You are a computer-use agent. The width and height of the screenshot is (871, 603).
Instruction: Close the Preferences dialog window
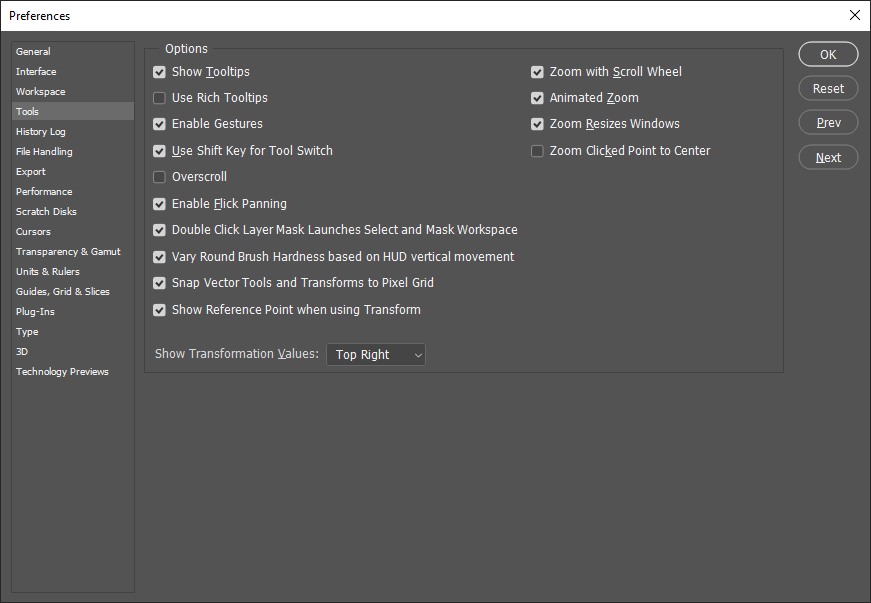tap(854, 15)
